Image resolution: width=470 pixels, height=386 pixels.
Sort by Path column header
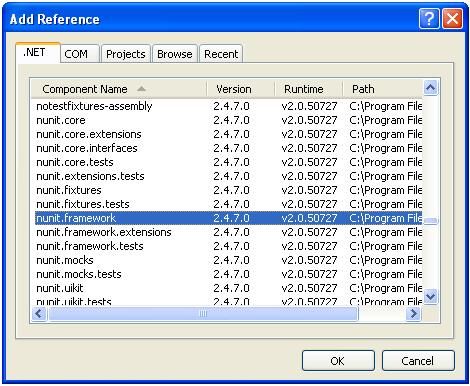383,89
